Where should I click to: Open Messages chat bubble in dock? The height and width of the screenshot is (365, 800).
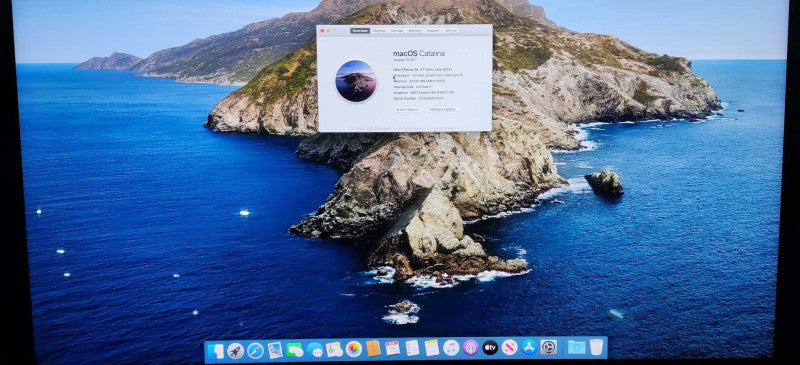[x=315, y=350]
